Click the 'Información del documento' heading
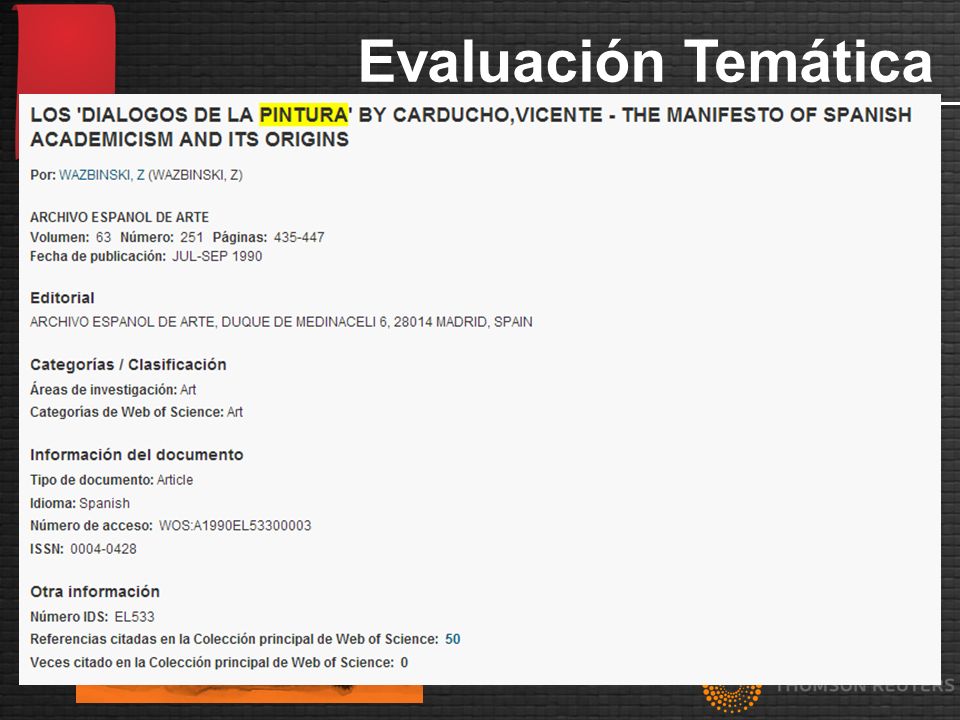 tap(137, 455)
